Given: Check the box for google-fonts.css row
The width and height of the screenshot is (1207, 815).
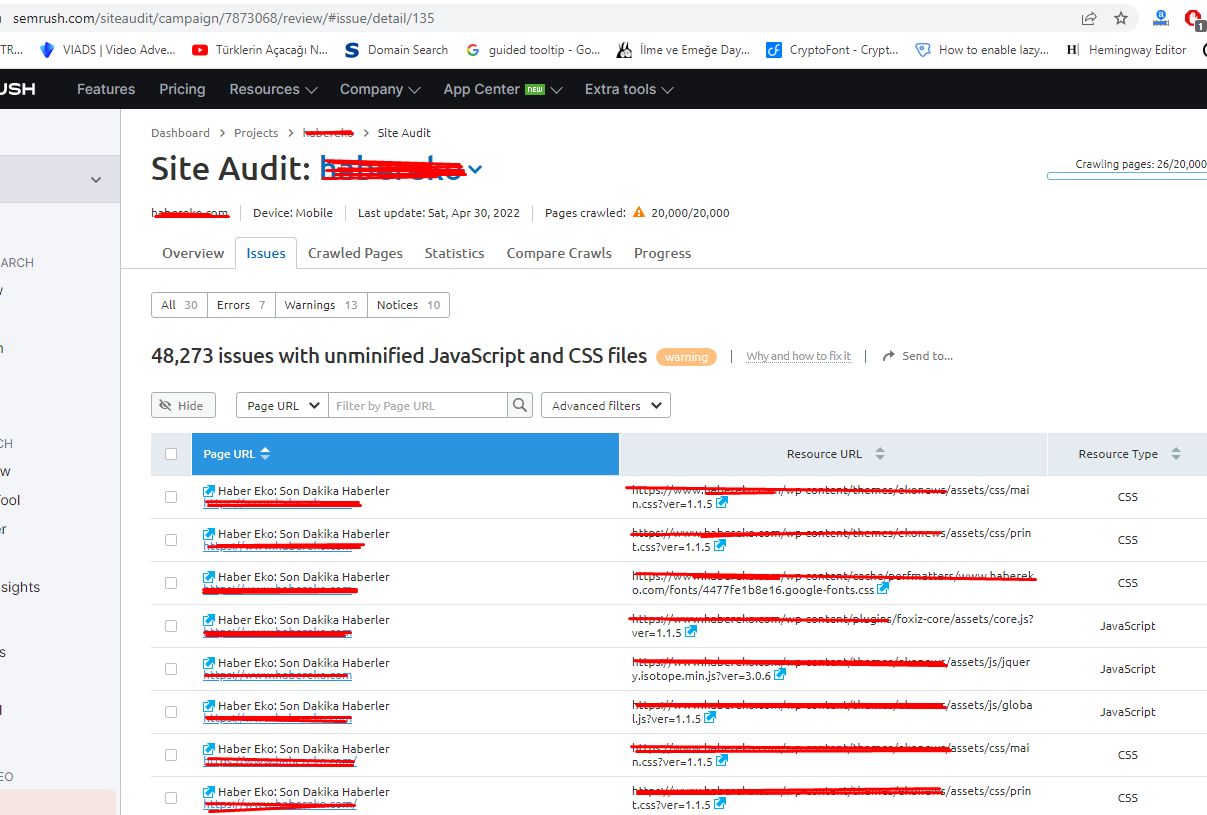Looking at the screenshot, I should point(171,583).
